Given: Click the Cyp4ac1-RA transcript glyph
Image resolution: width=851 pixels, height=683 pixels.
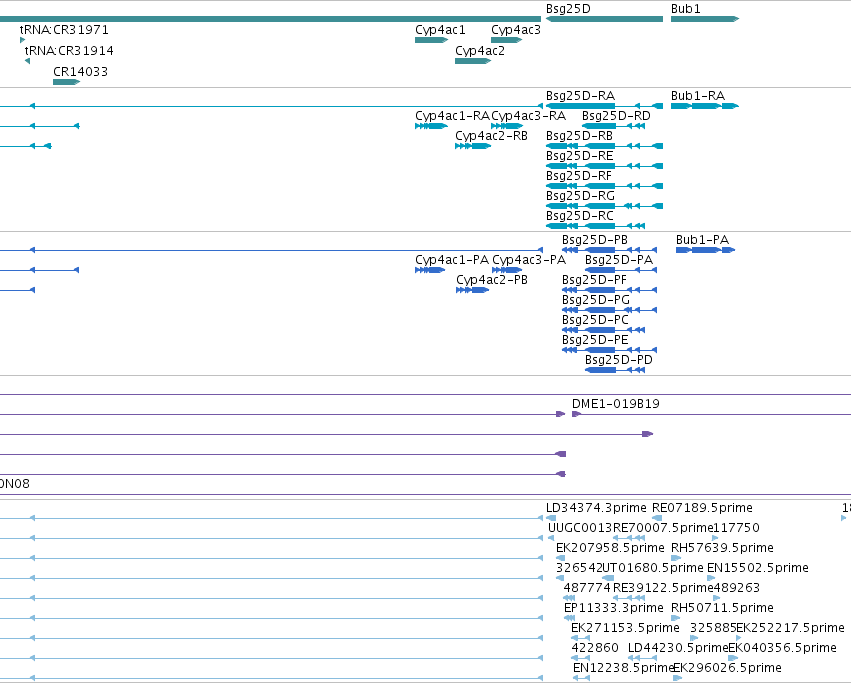Looking at the screenshot, I should click(x=431, y=126).
